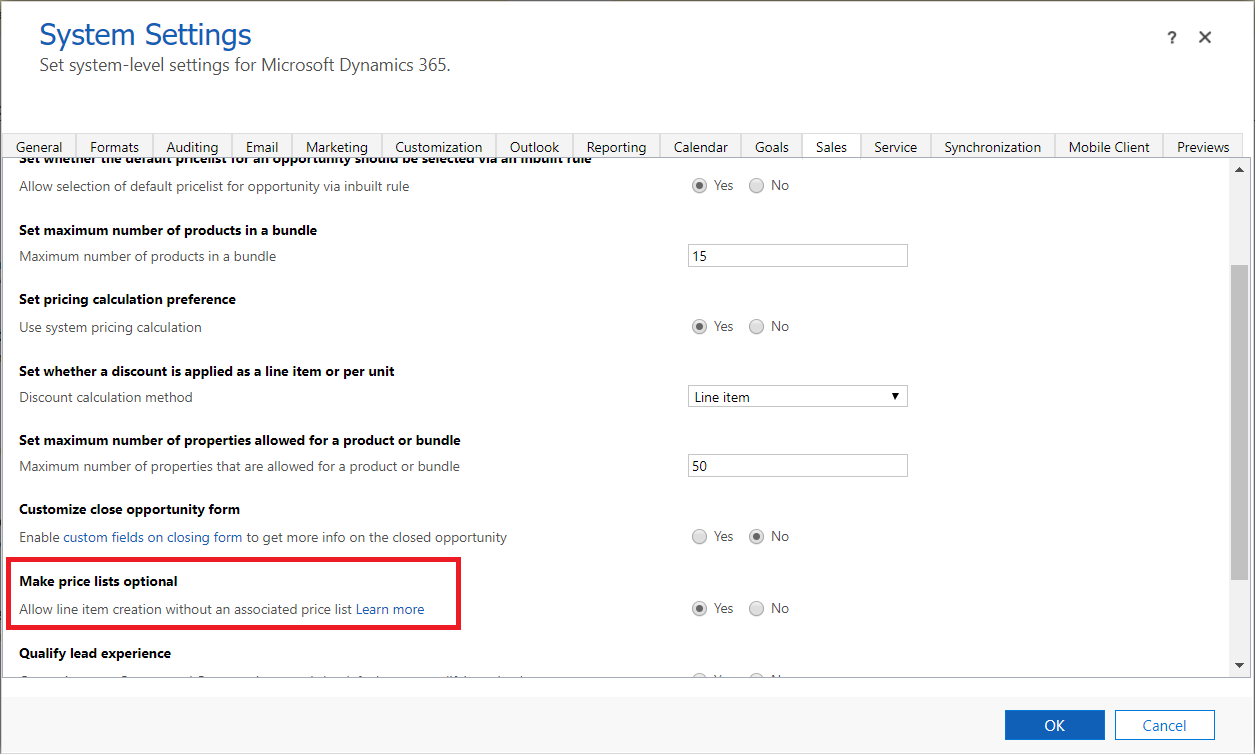This screenshot has height=755, width=1255.
Task: Choose No for system pricing calculation
Action: pyautogui.click(x=757, y=327)
